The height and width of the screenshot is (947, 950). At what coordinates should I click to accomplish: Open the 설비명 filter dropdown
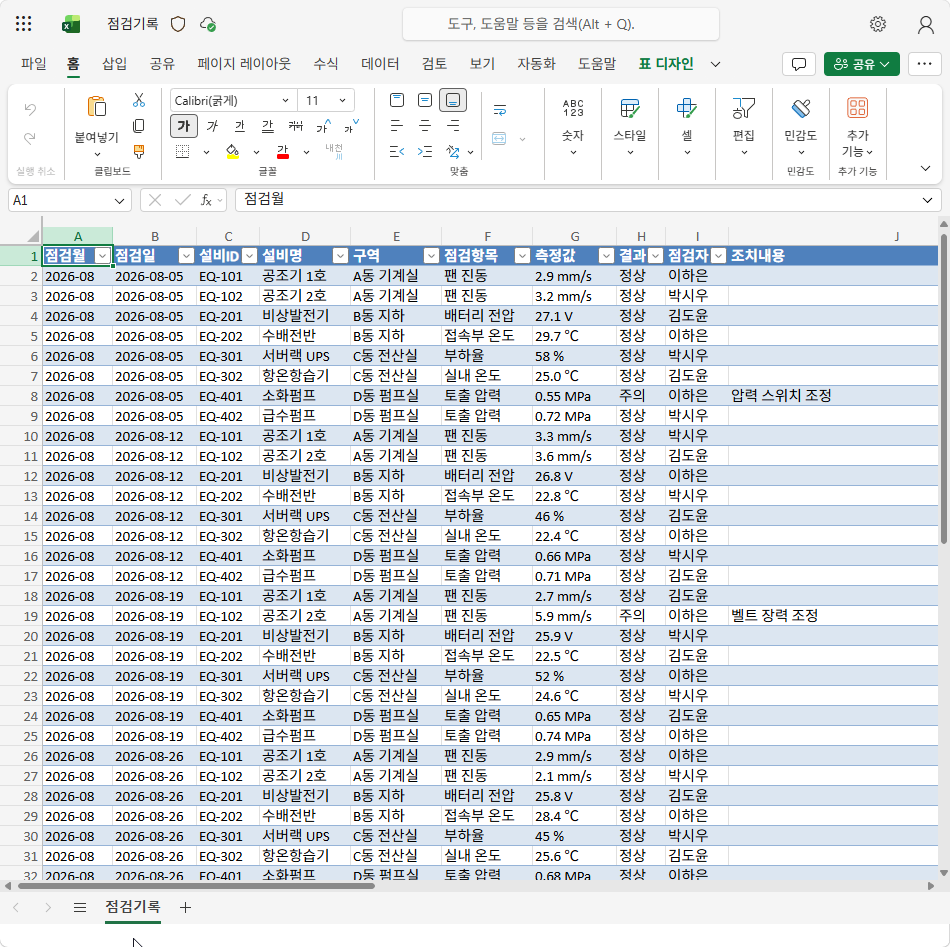(x=340, y=256)
